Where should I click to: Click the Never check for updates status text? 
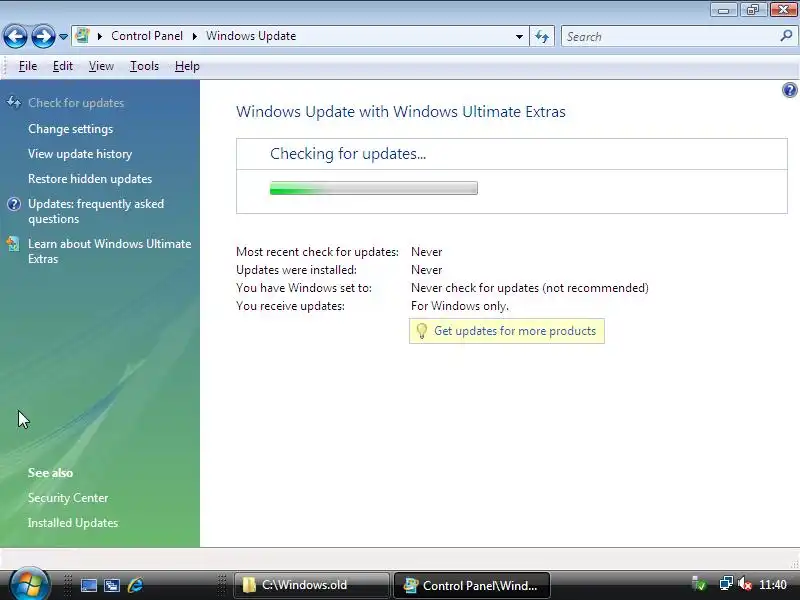(530, 288)
